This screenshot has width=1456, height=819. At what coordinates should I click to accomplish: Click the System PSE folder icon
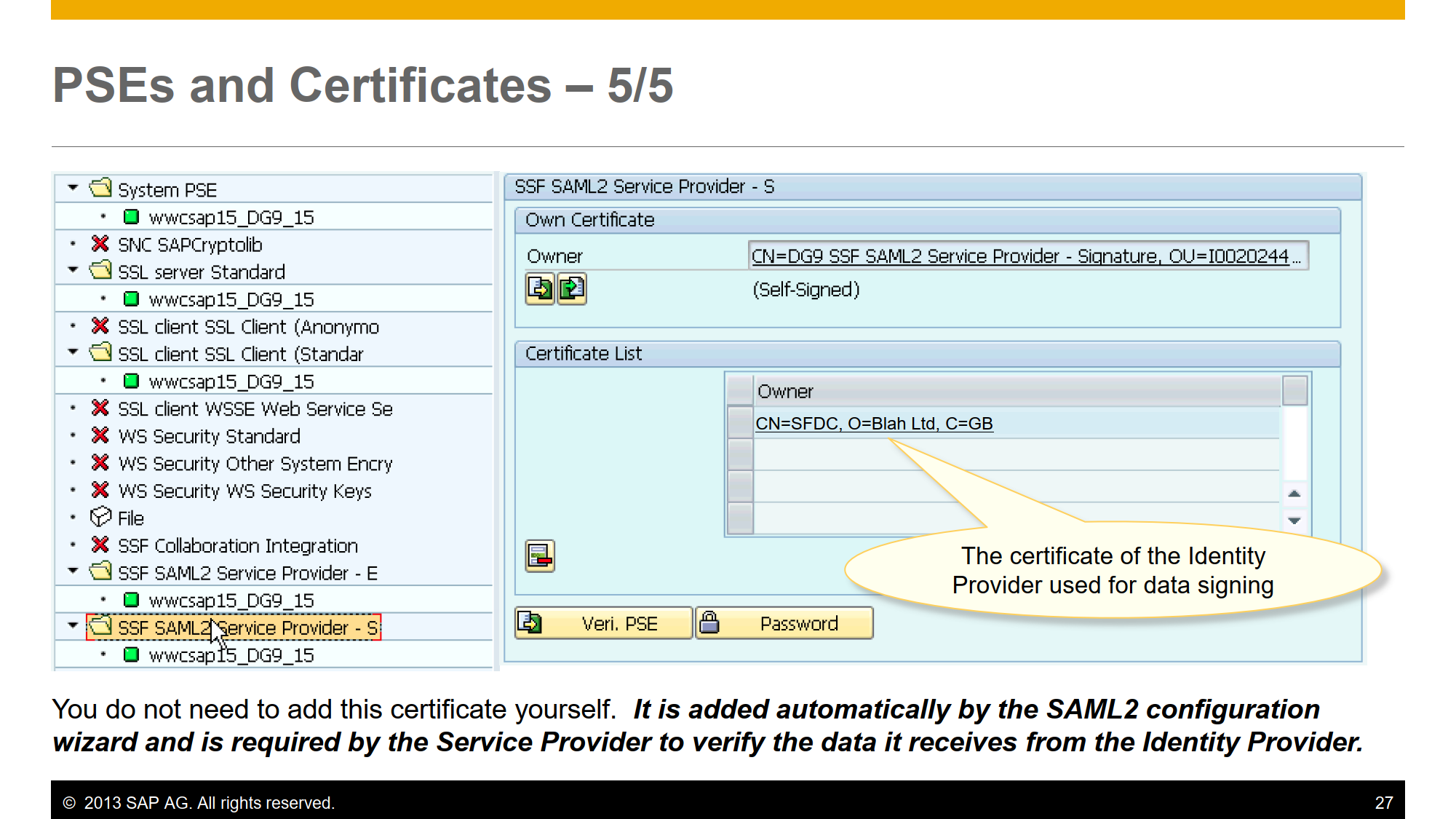[100, 188]
